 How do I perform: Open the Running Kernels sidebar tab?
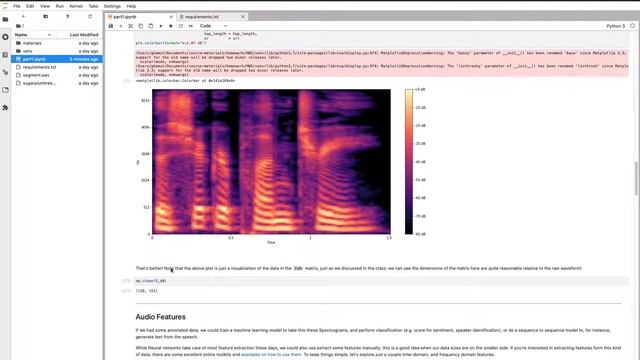coord(5,37)
